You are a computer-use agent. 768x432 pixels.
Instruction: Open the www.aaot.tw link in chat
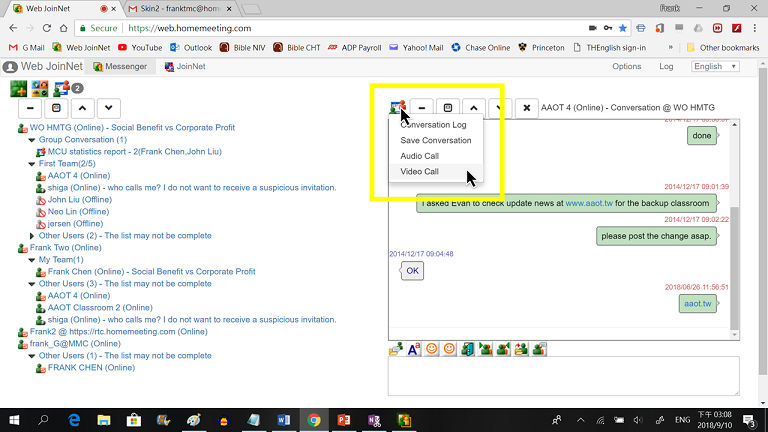click(x=590, y=203)
